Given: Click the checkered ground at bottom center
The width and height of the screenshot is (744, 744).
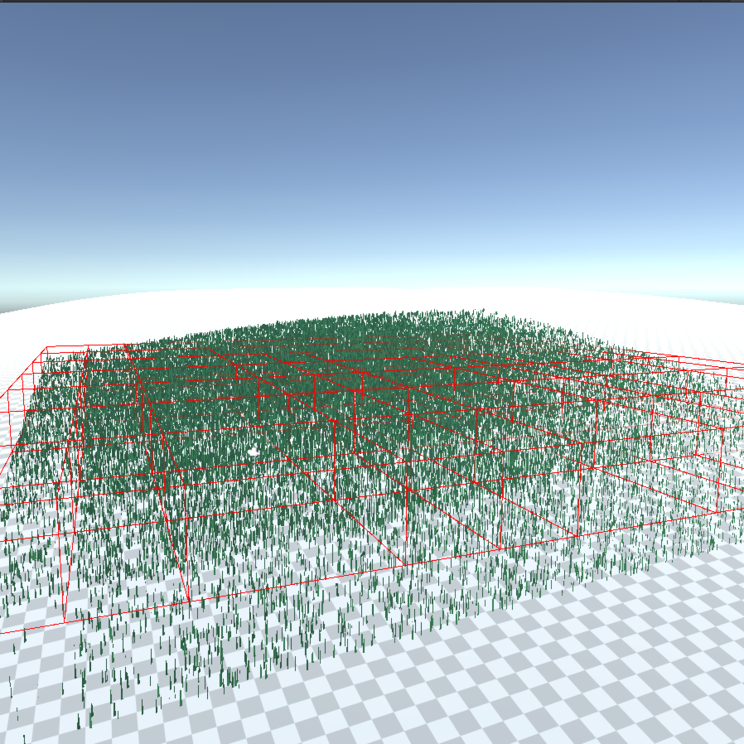Looking at the screenshot, I should point(400,700).
